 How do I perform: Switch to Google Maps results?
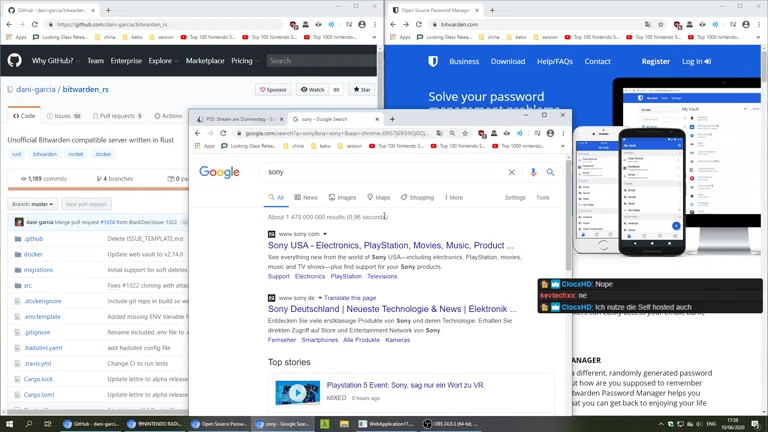pyautogui.click(x=379, y=197)
